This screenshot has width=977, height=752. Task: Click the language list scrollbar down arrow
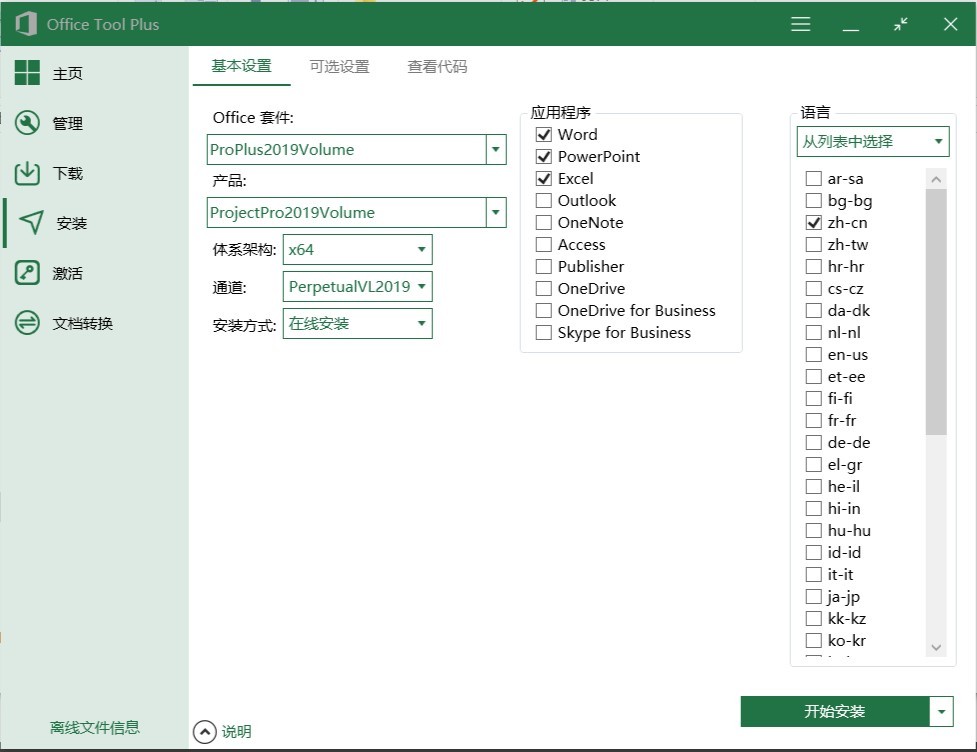[x=936, y=648]
